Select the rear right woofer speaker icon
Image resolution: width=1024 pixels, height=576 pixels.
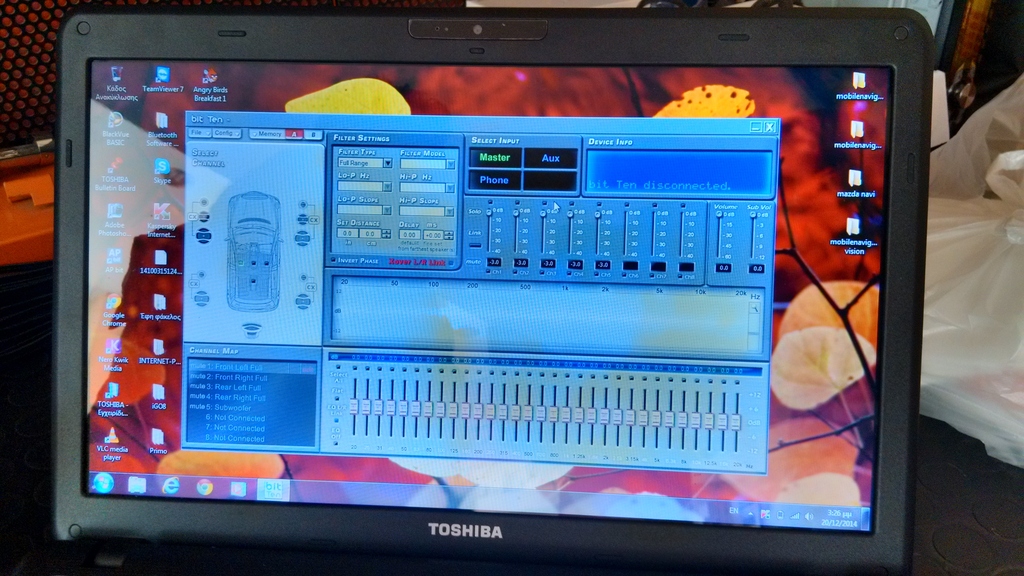pyautogui.click(x=303, y=301)
